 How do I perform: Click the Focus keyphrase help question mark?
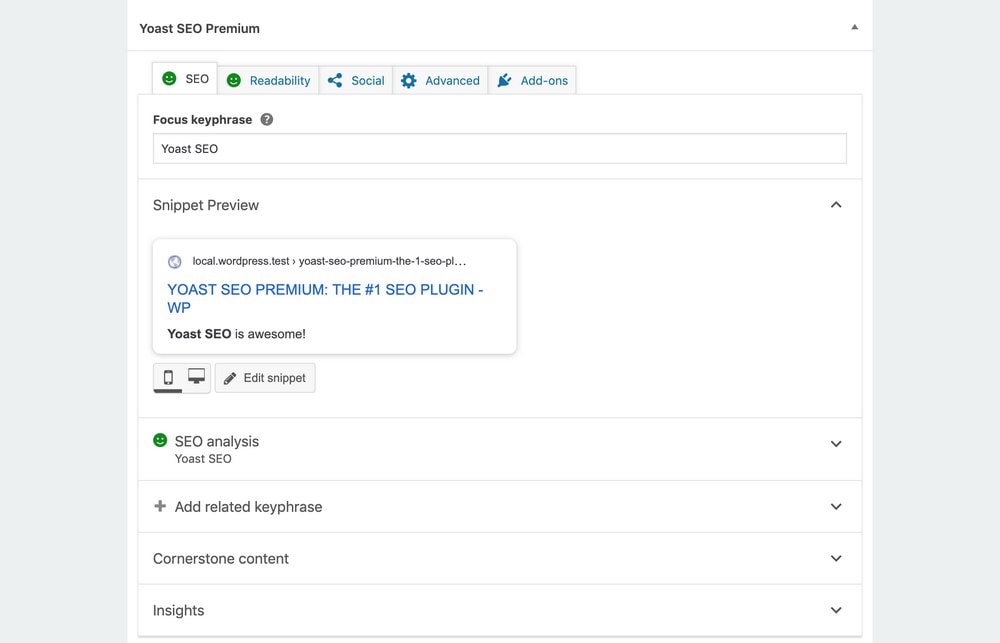267,119
